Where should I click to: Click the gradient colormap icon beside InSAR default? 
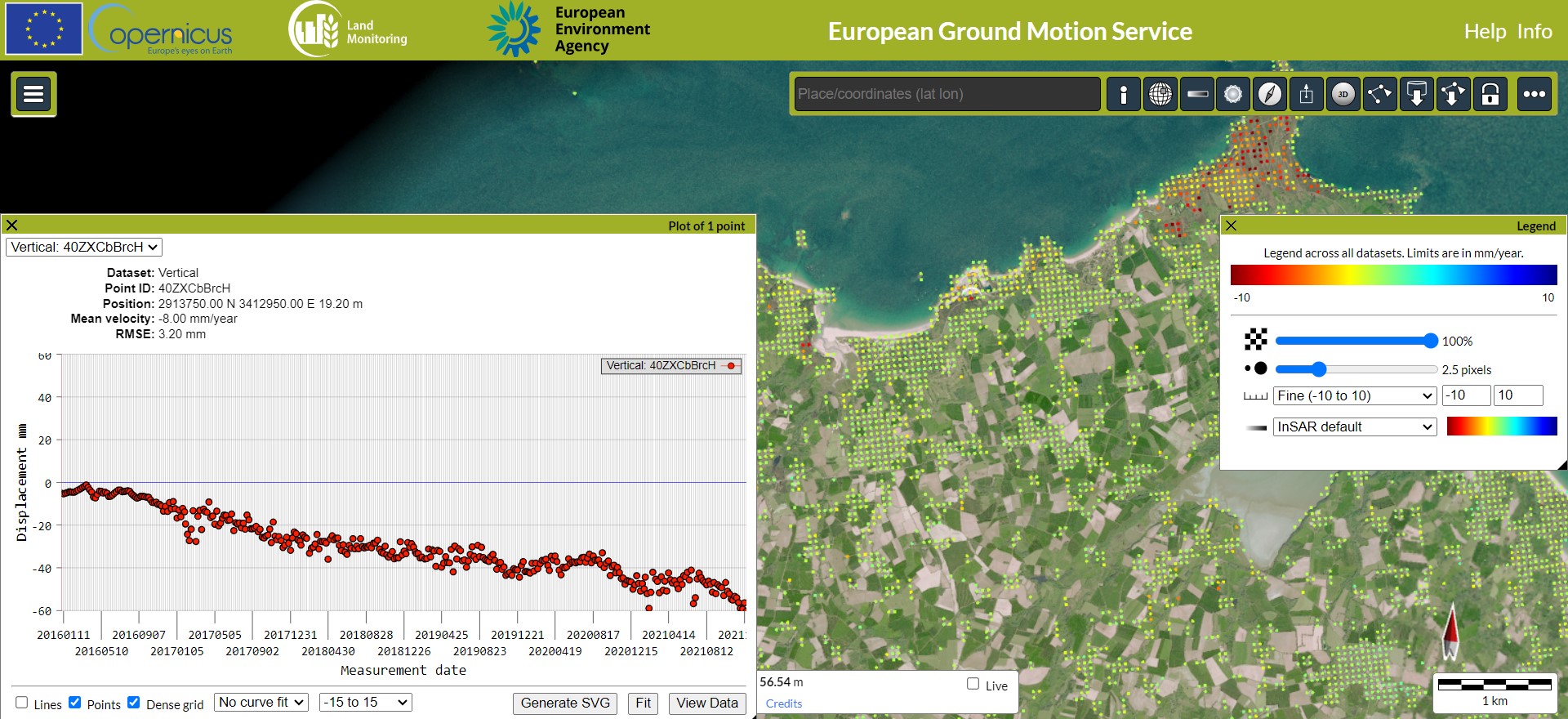click(1257, 427)
